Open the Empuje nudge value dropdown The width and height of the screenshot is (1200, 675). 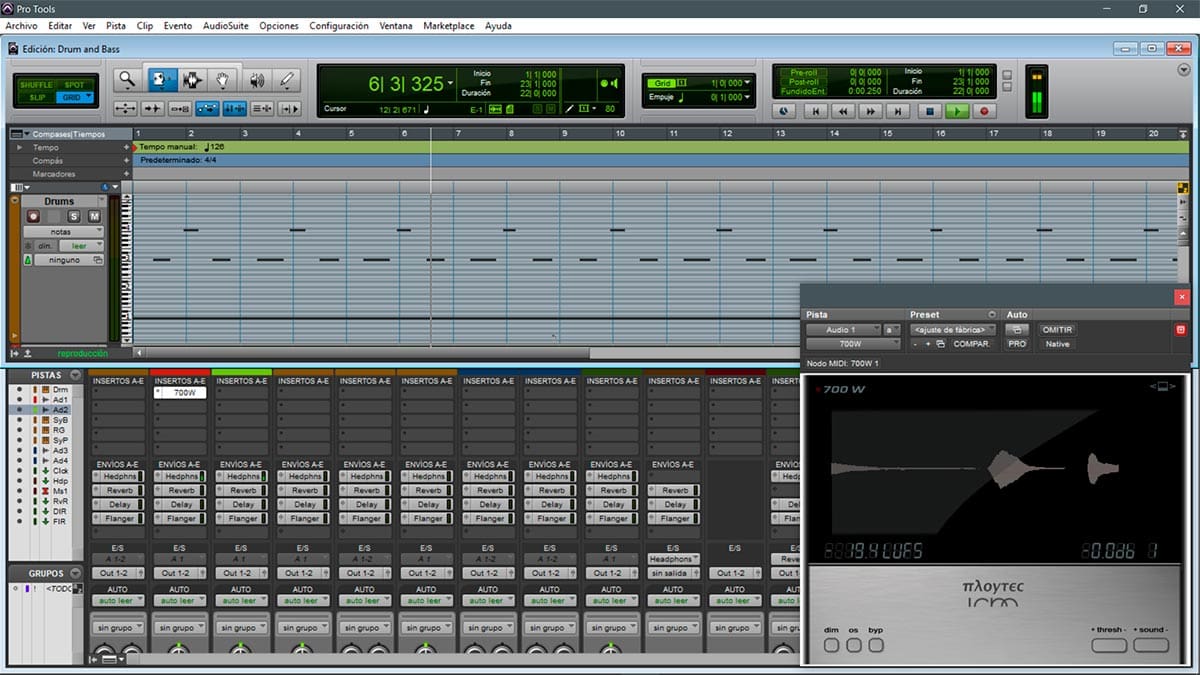747,97
